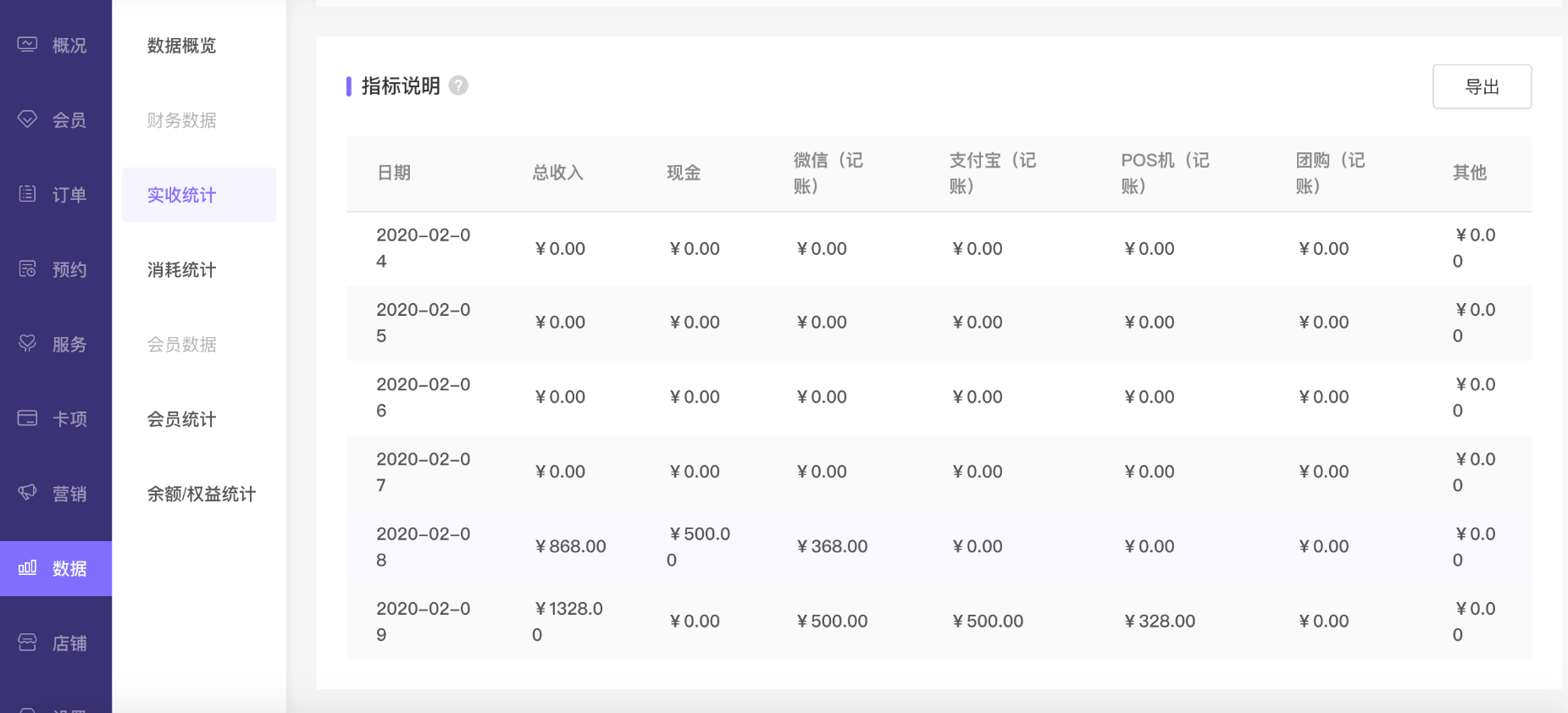The width and height of the screenshot is (1568, 713).
Task: Open 预约 in the main sidebar
Action: (56, 269)
